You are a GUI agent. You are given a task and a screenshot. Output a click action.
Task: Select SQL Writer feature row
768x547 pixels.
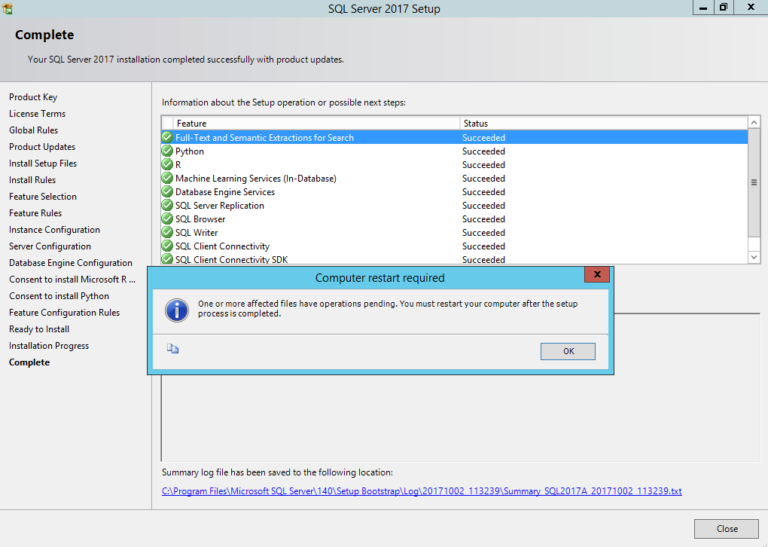(x=455, y=233)
